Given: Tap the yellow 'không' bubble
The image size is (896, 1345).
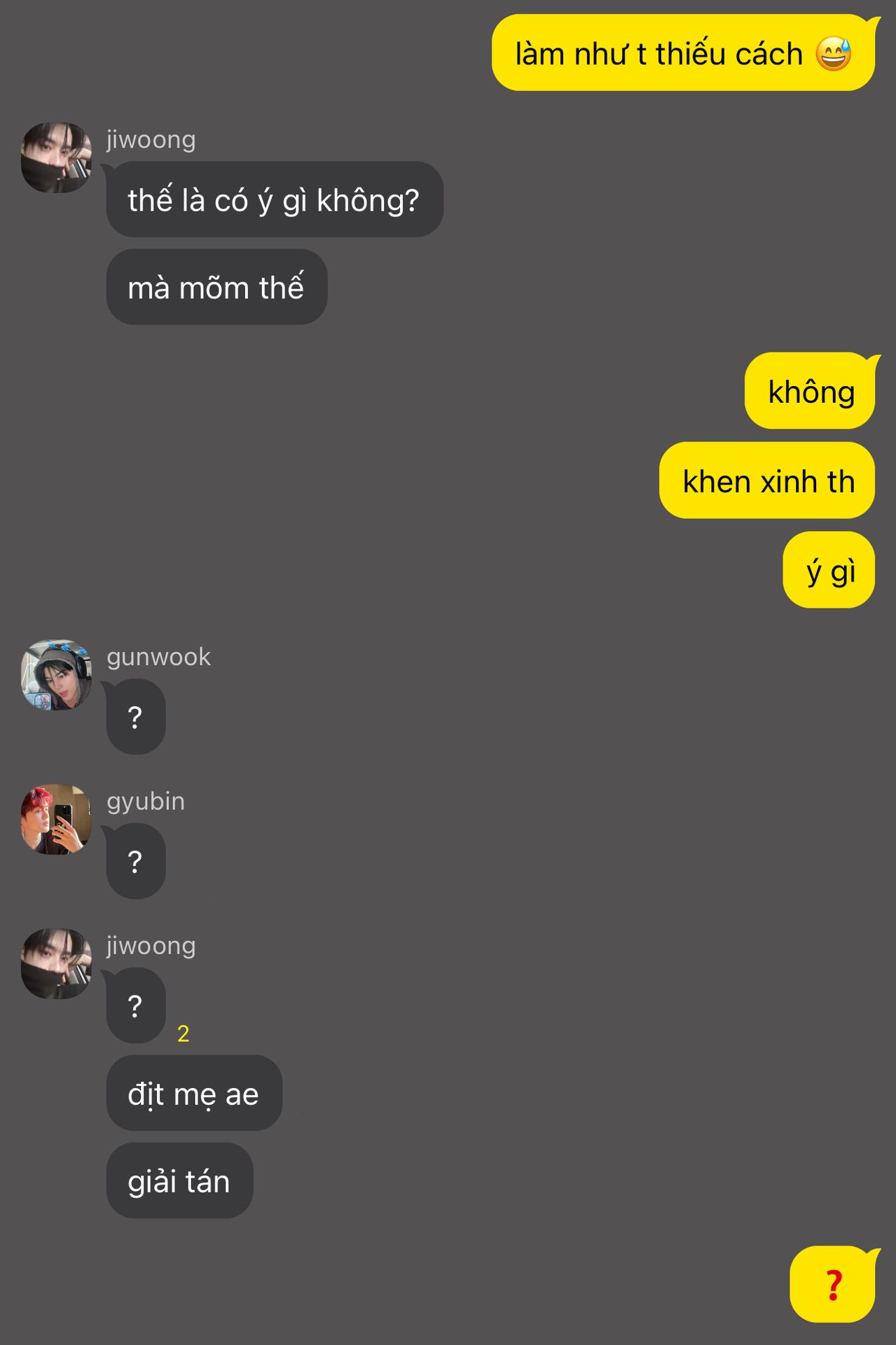Looking at the screenshot, I should click(x=810, y=391).
